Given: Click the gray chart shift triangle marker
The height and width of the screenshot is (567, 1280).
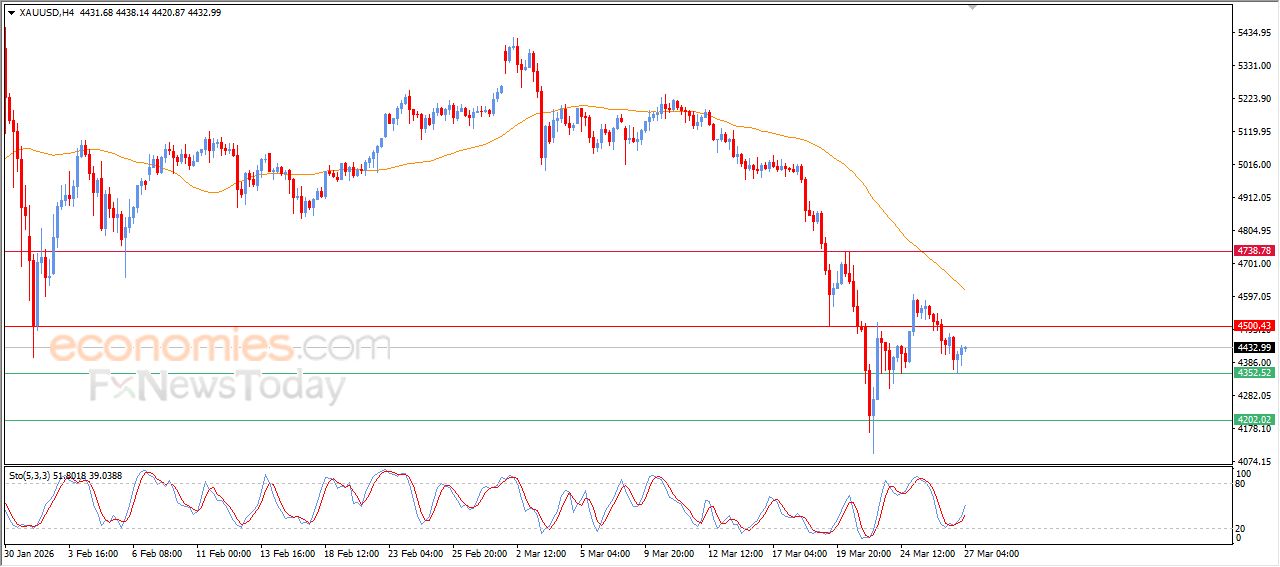Looking at the screenshot, I should 971,7.
